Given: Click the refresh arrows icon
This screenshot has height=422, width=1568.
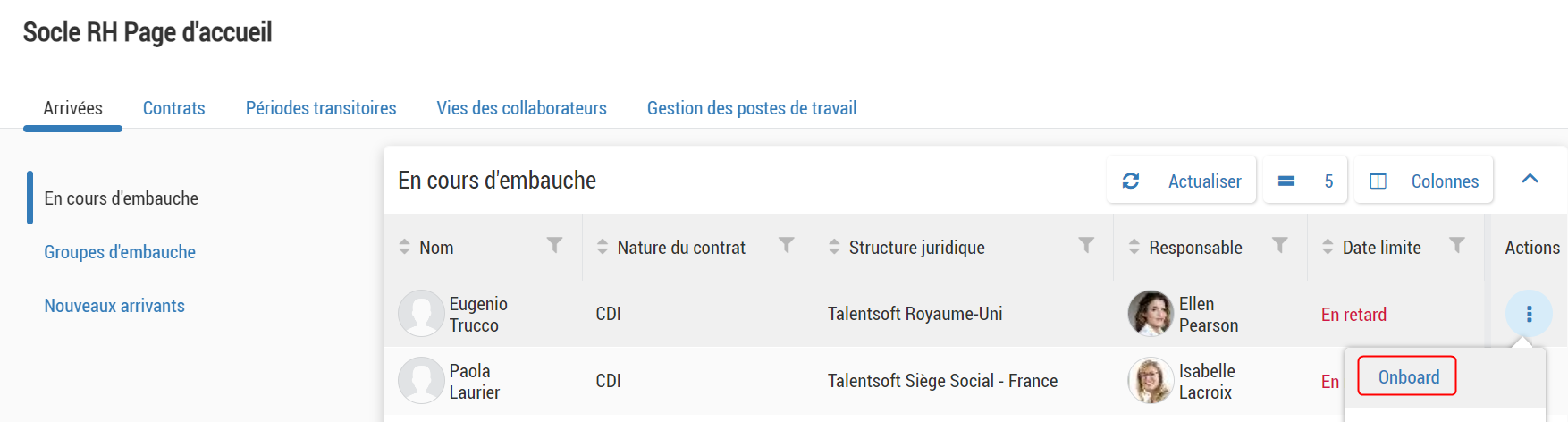Looking at the screenshot, I should (1131, 181).
